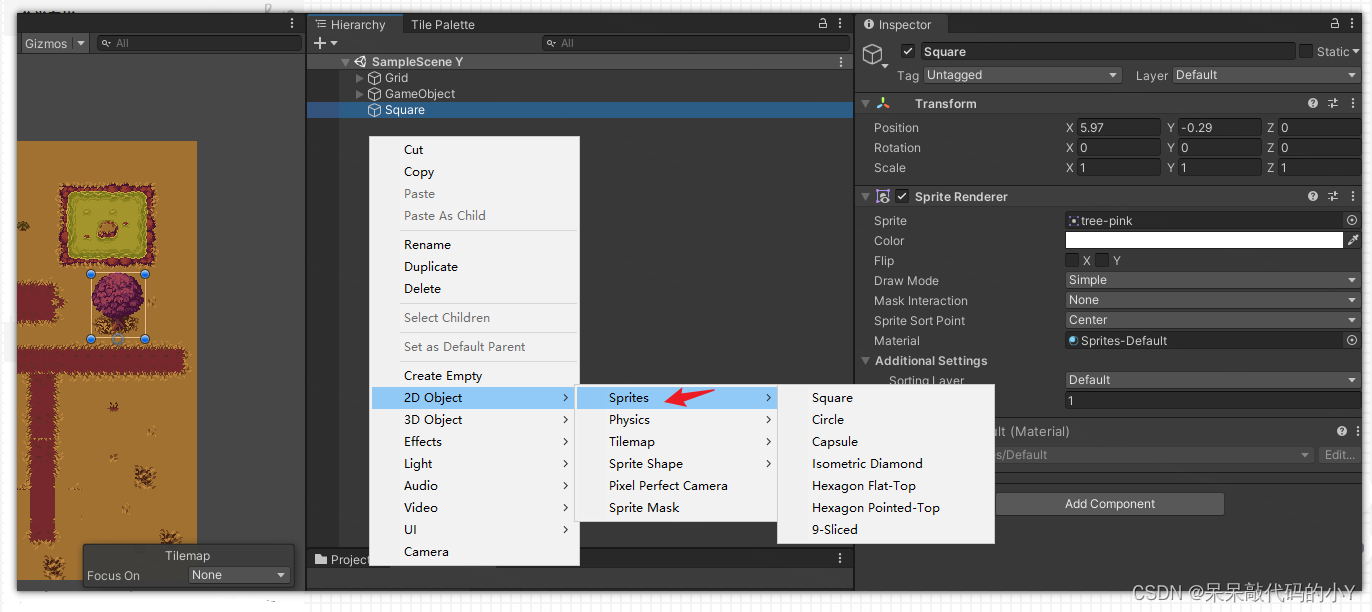Click object picker next to Sprites-Default material

(1352, 340)
